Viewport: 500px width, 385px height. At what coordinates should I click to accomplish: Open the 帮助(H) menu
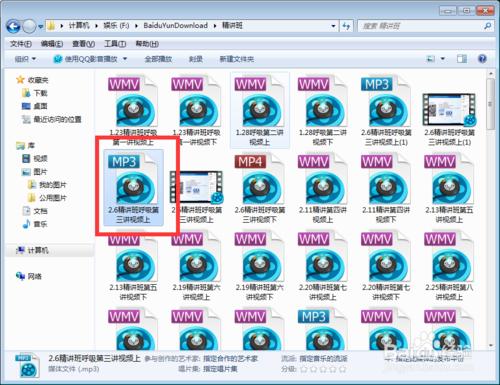click(x=147, y=44)
